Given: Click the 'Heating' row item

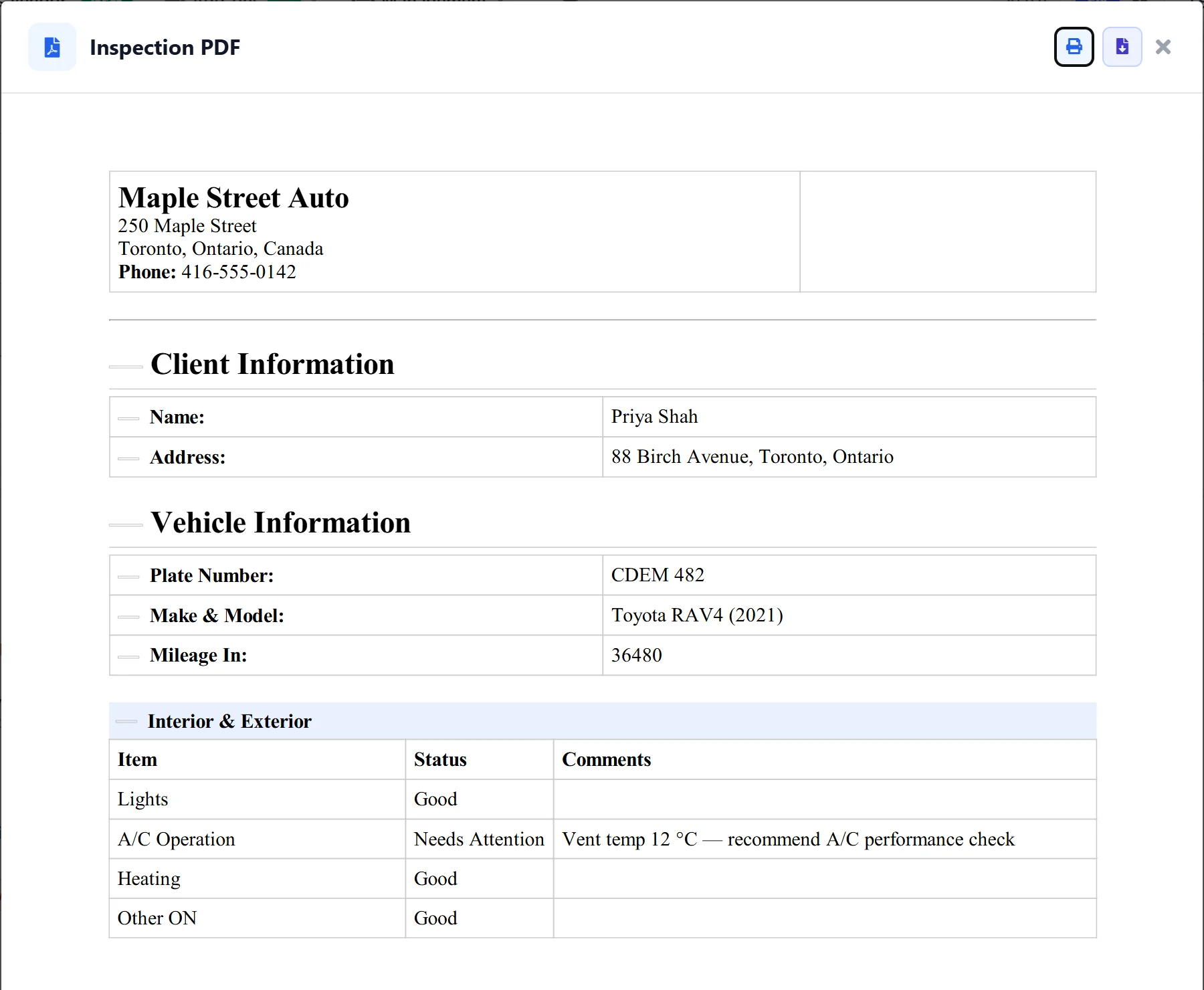Looking at the screenshot, I should click(258, 878).
